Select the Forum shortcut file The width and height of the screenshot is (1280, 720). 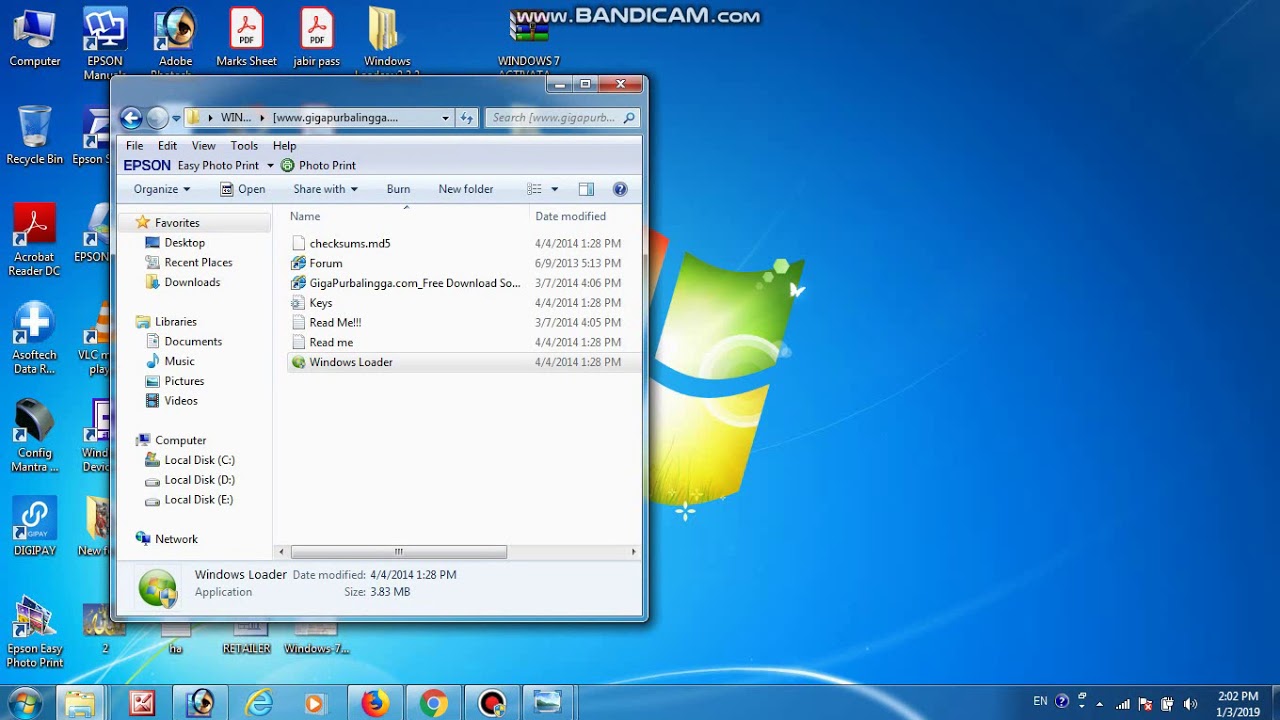pyautogui.click(x=326, y=263)
